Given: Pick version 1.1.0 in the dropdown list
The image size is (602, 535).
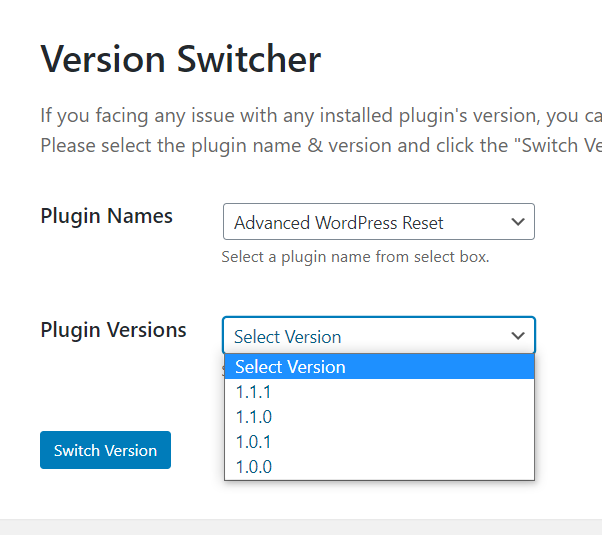Looking at the screenshot, I should pos(254,417).
